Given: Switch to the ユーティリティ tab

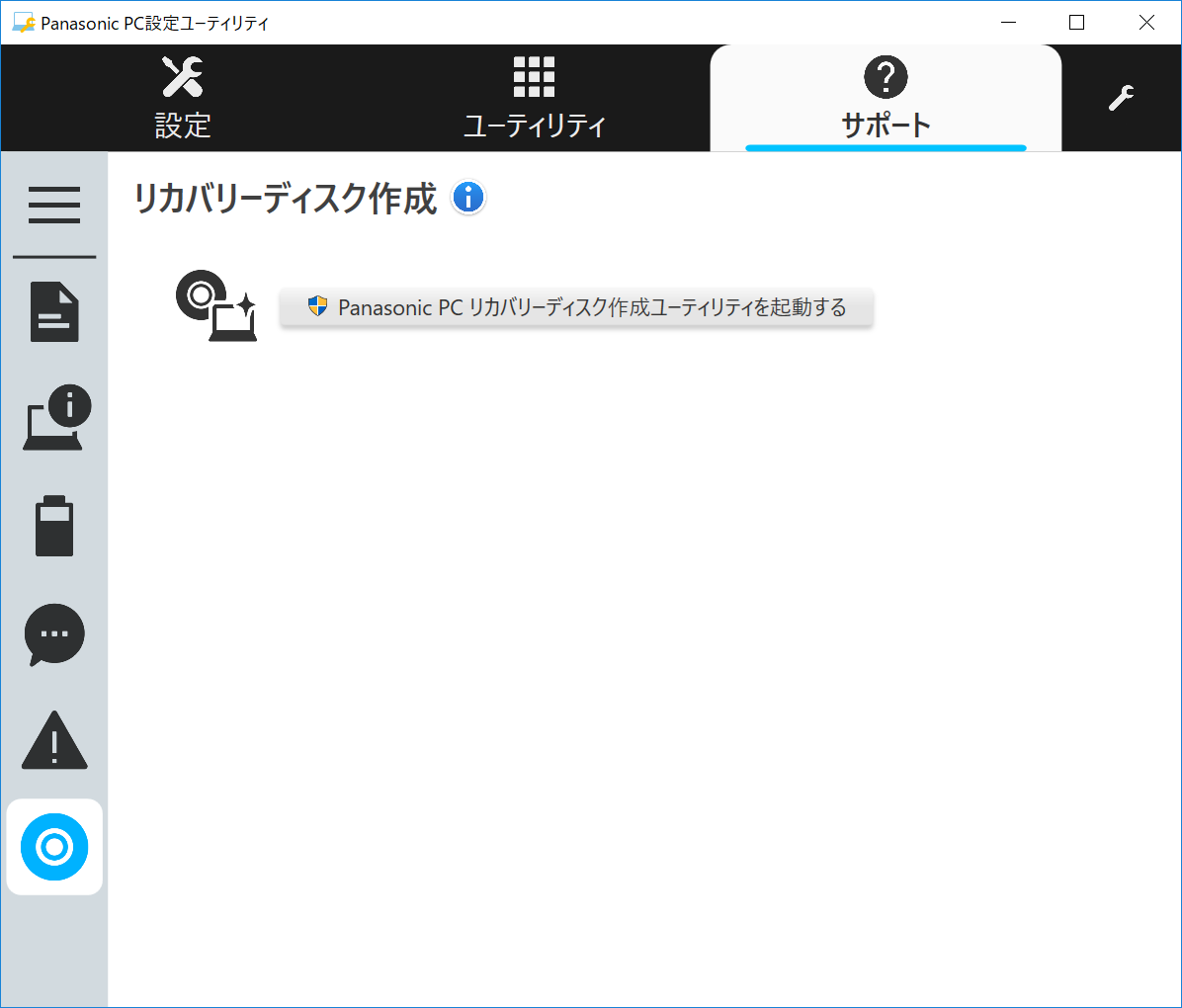Looking at the screenshot, I should pyautogui.click(x=534, y=98).
